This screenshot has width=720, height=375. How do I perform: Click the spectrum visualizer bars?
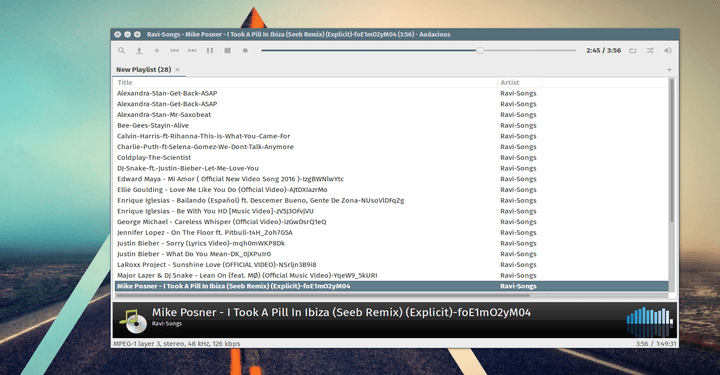(x=650, y=321)
